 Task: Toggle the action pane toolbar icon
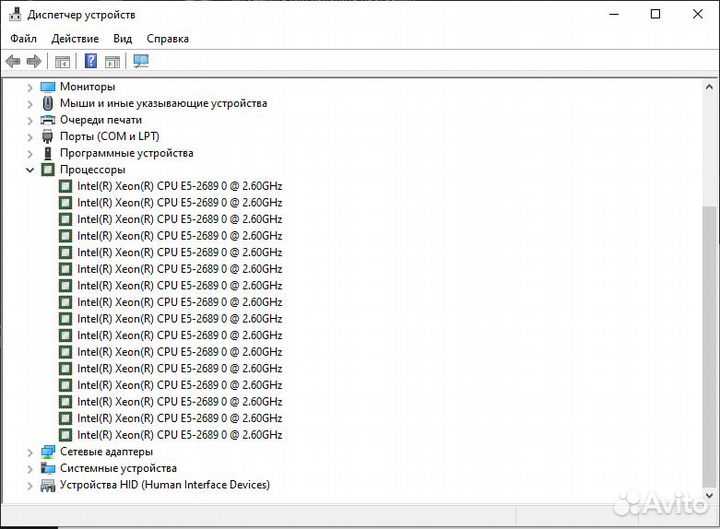pyautogui.click(x=112, y=61)
